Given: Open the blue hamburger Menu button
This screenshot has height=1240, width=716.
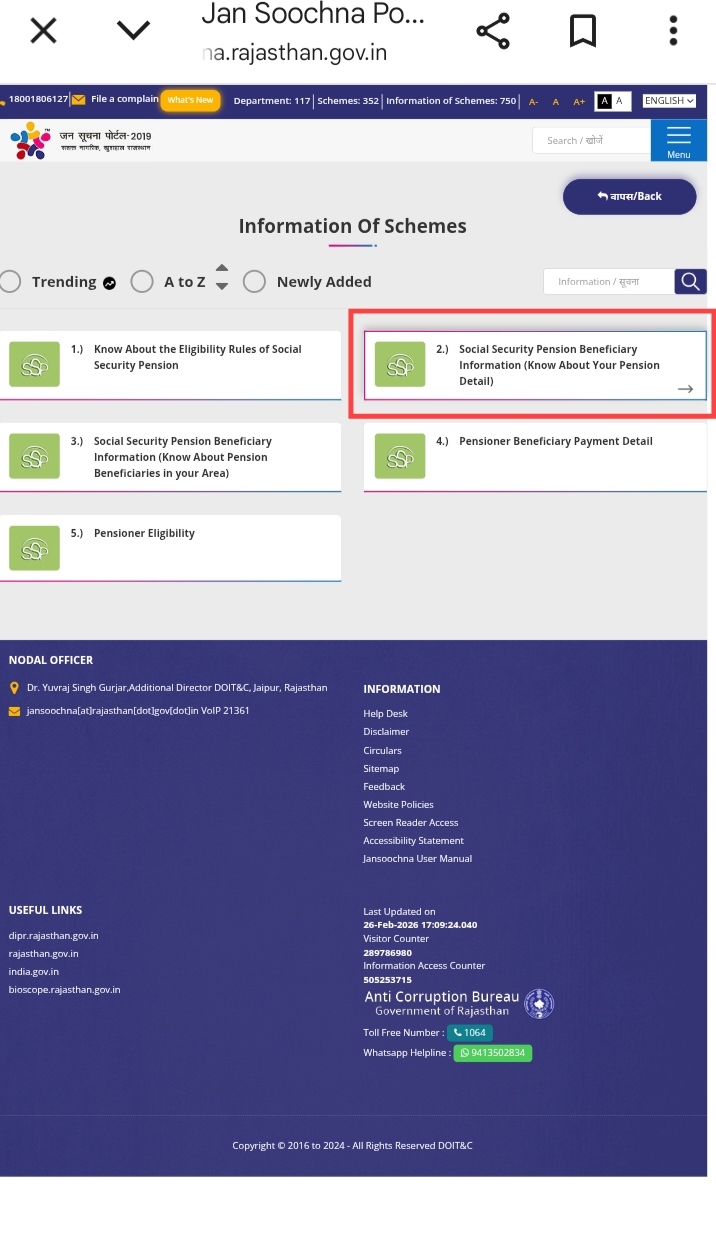Looking at the screenshot, I should click(x=678, y=140).
